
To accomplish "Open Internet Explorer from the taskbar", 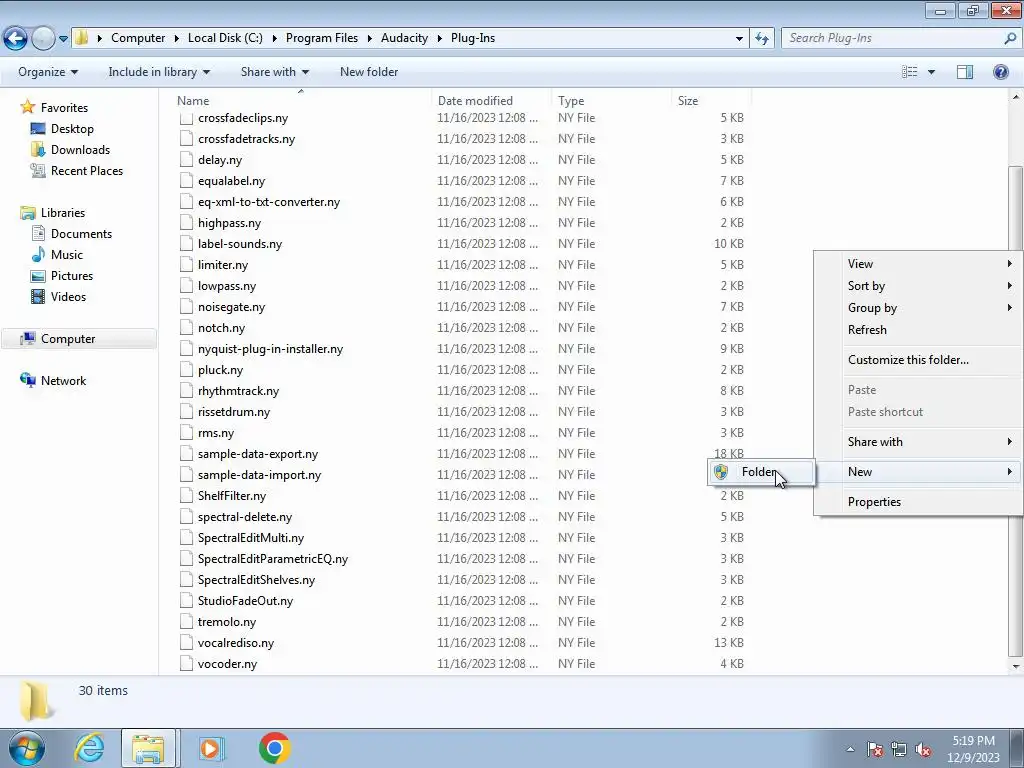I will click(89, 748).
